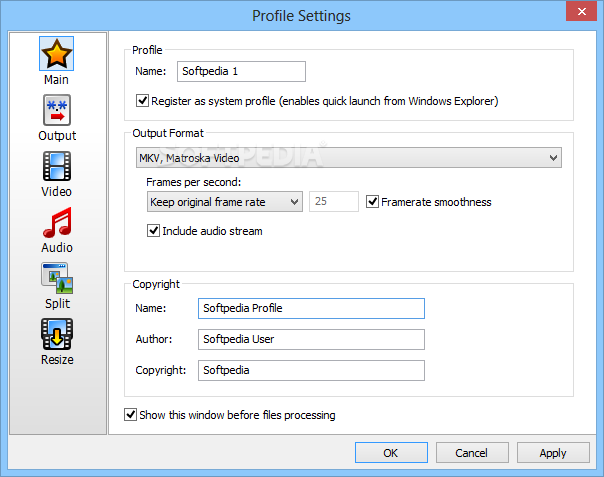Image resolution: width=604 pixels, height=477 pixels.
Task: Open the Resize settings icon
Action: 57,334
